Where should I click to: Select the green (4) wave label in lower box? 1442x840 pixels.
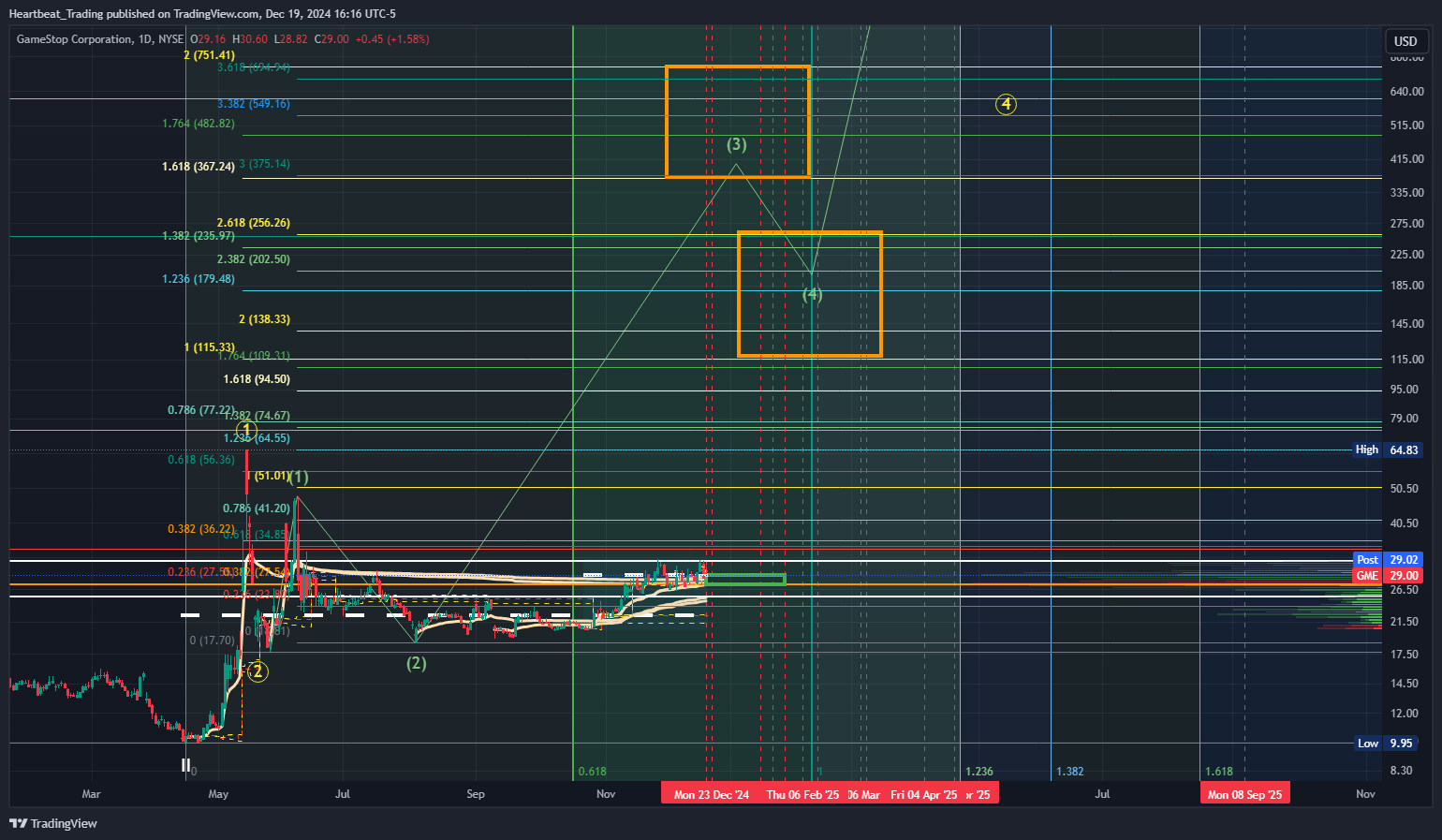click(812, 295)
